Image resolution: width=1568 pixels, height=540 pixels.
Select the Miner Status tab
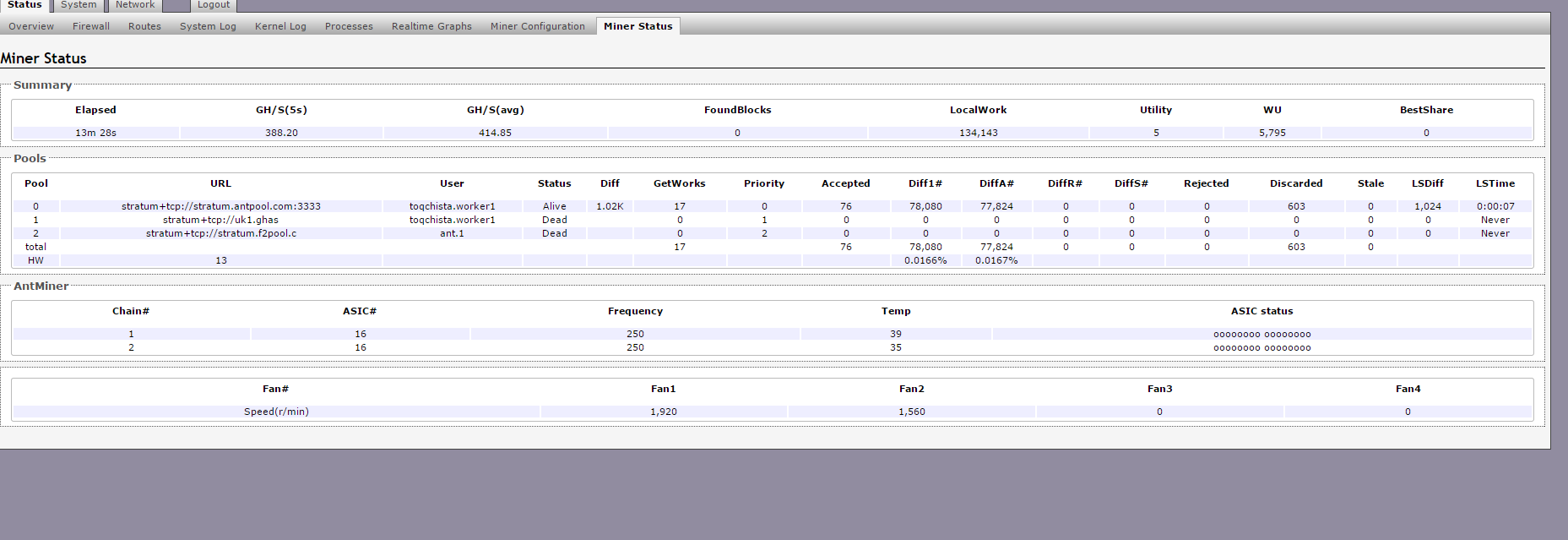point(638,26)
